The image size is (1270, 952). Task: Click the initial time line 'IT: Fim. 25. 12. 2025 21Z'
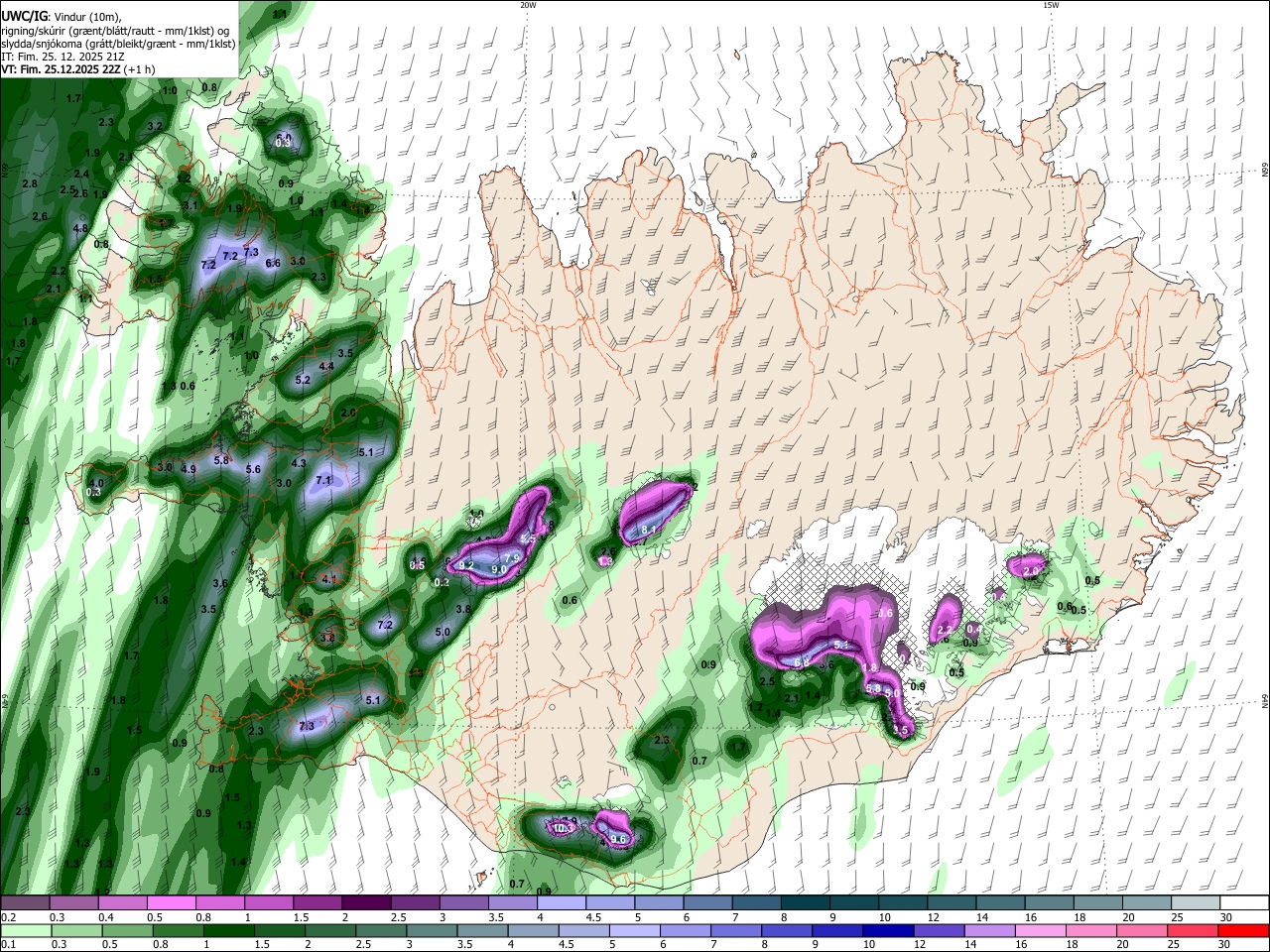(63, 57)
